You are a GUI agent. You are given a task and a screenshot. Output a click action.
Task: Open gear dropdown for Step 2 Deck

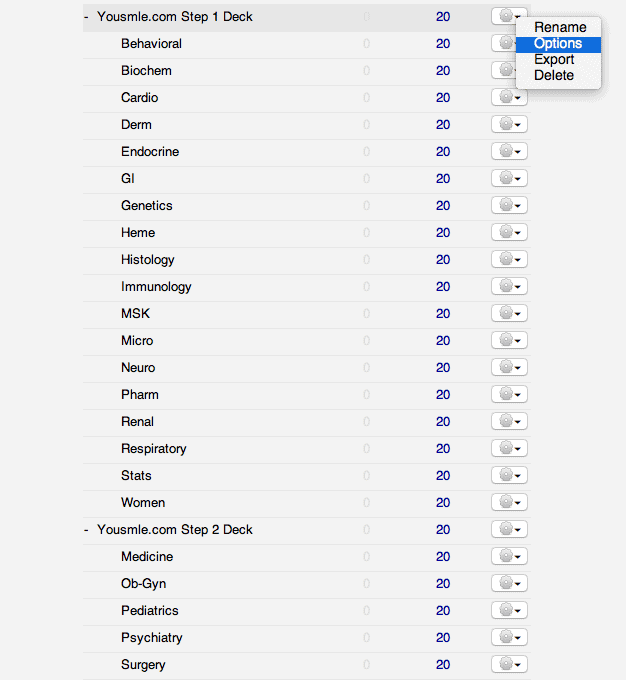pos(509,529)
